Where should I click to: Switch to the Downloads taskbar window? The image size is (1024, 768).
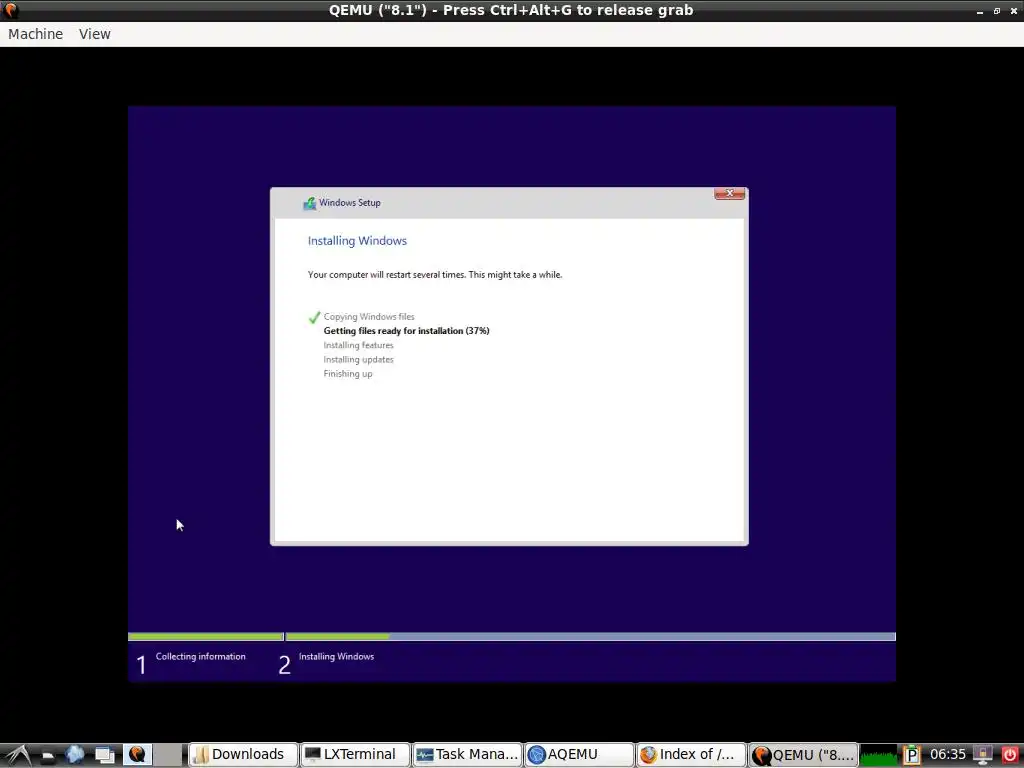tap(243, 755)
